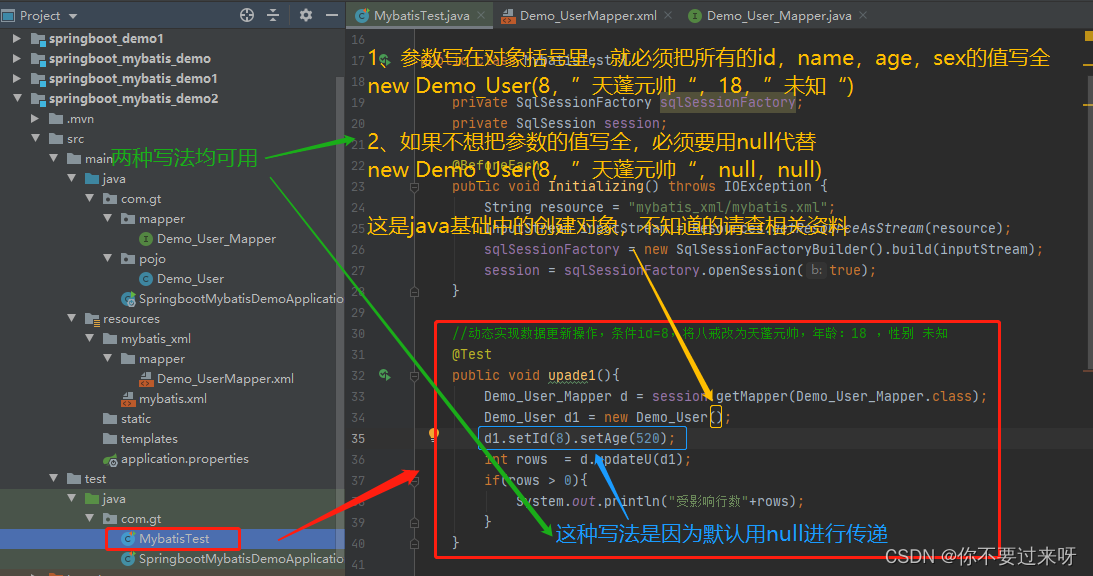Click the run test gutter icon at line 32
Screen dimensions: 1093x576
tap(384, 375)
